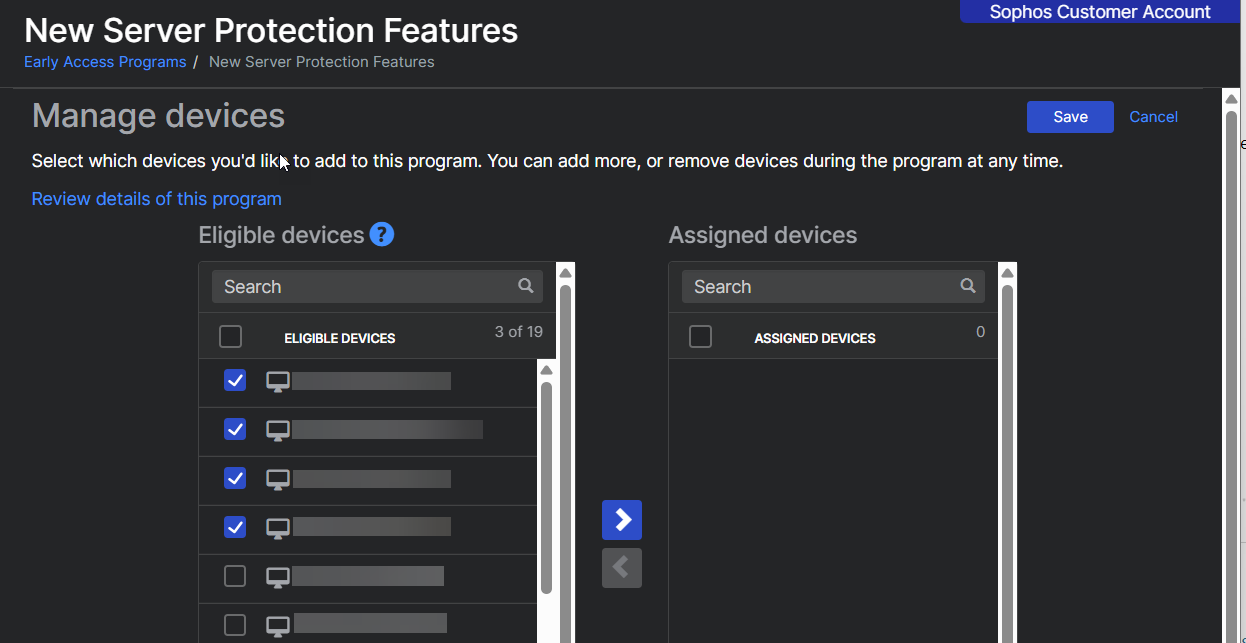Viewport: 1246px width, 643px height.
Task: Click the magnifier icon in Eligible devices search
Action: point(526,286)
